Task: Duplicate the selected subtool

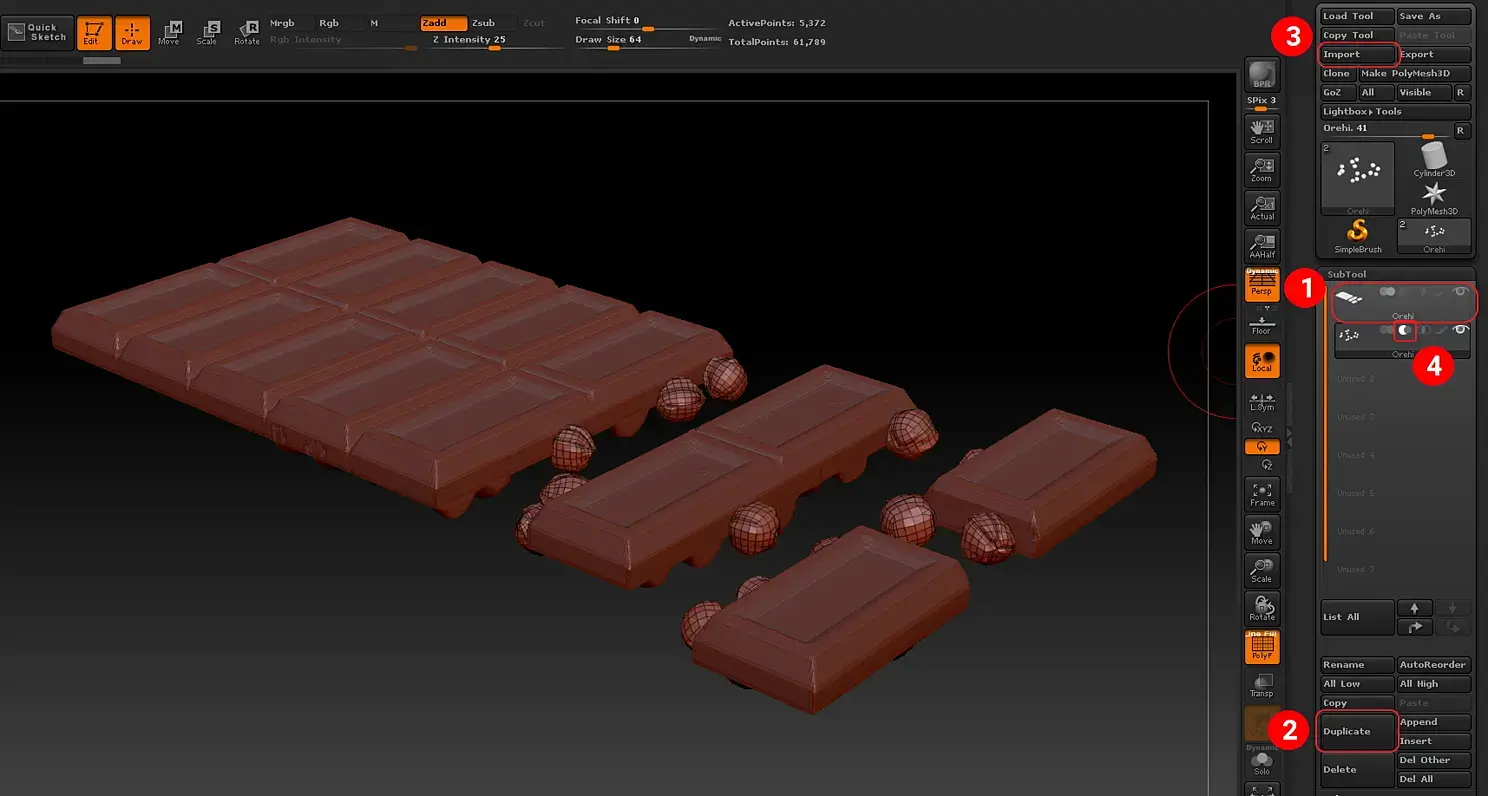Action: click(x=1357, y=731)
